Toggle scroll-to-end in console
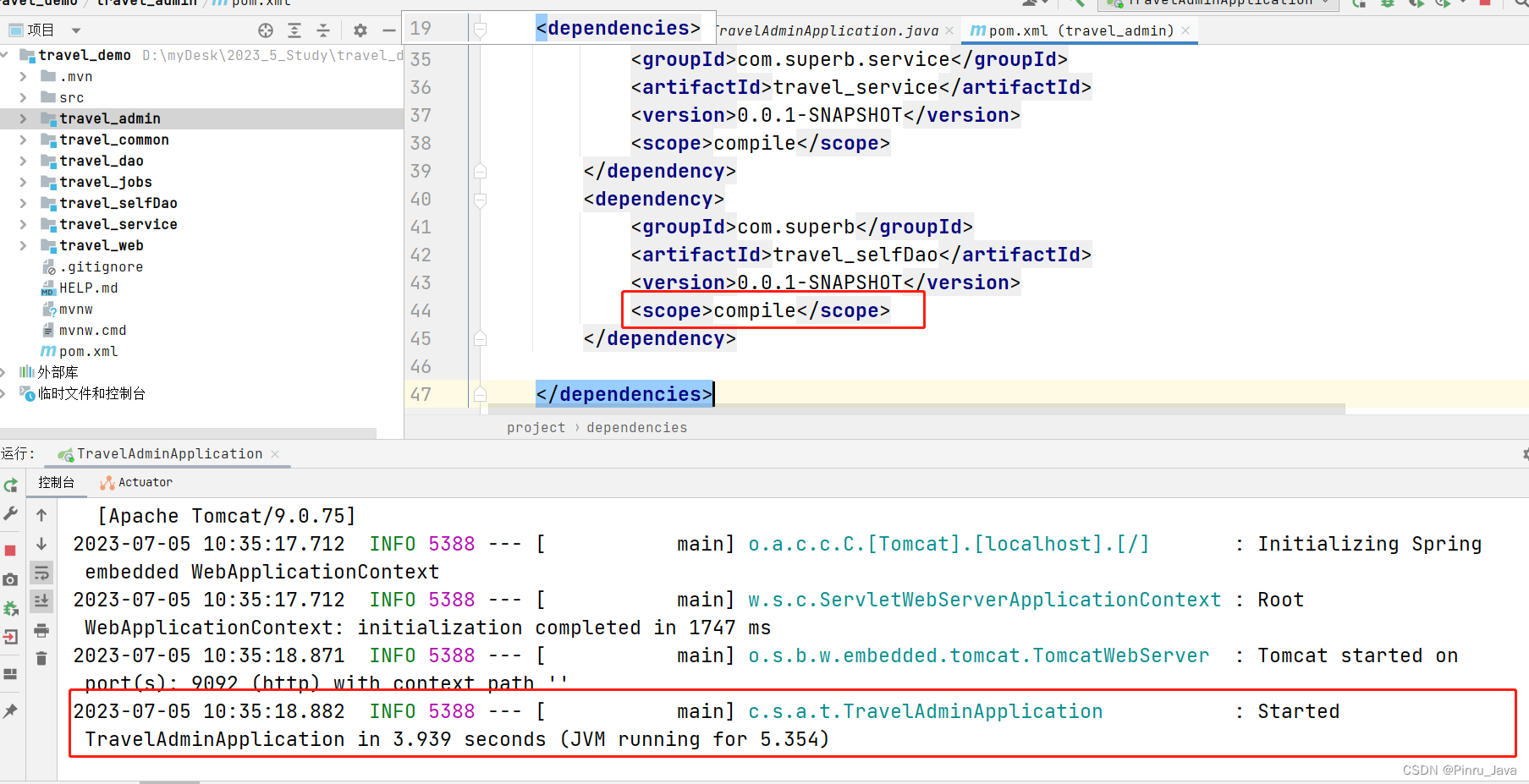Image resolution: width=1529 pixels, height=784 pixels. (41, 601)
